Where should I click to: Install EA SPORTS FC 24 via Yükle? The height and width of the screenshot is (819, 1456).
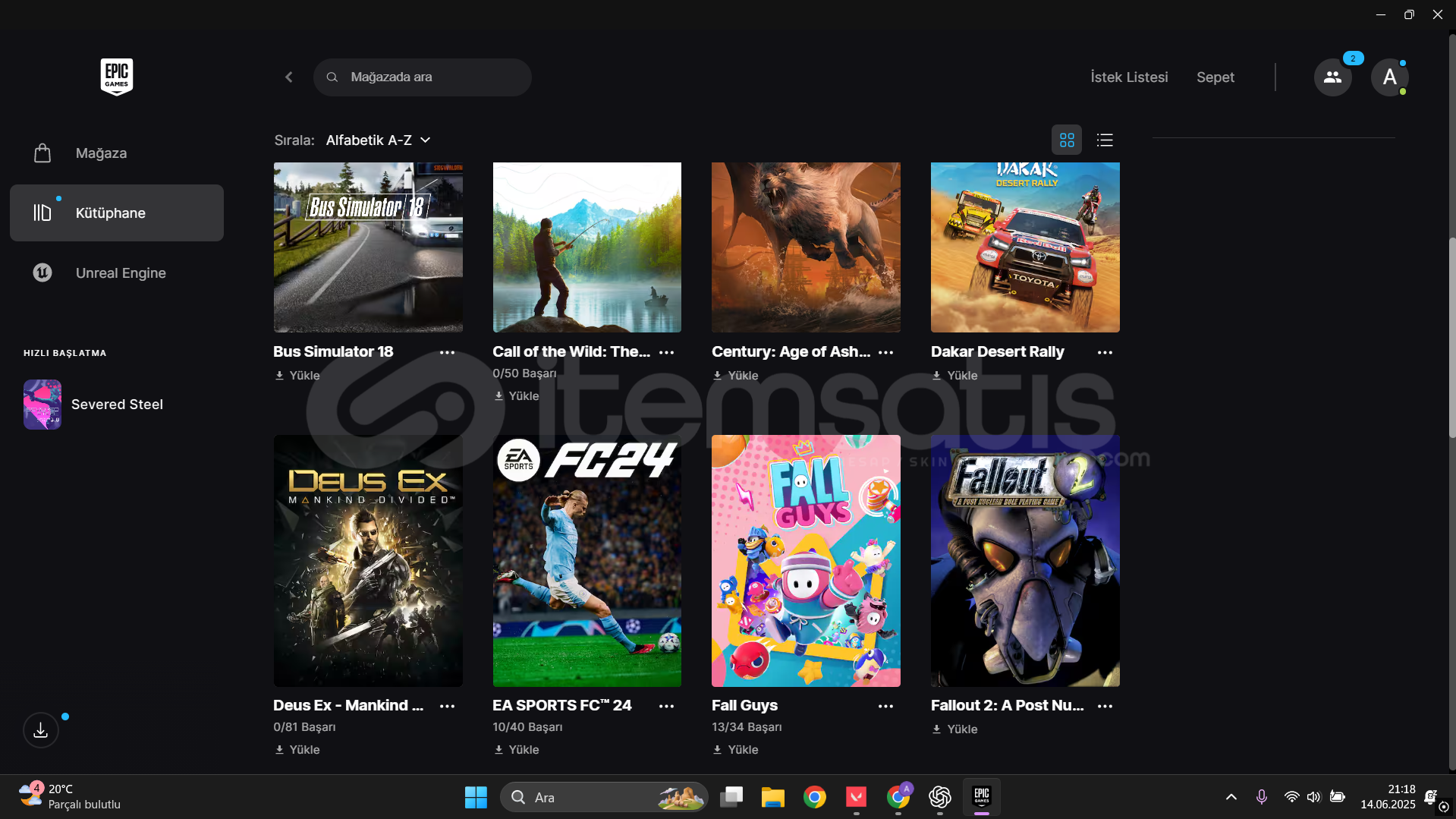517,750
